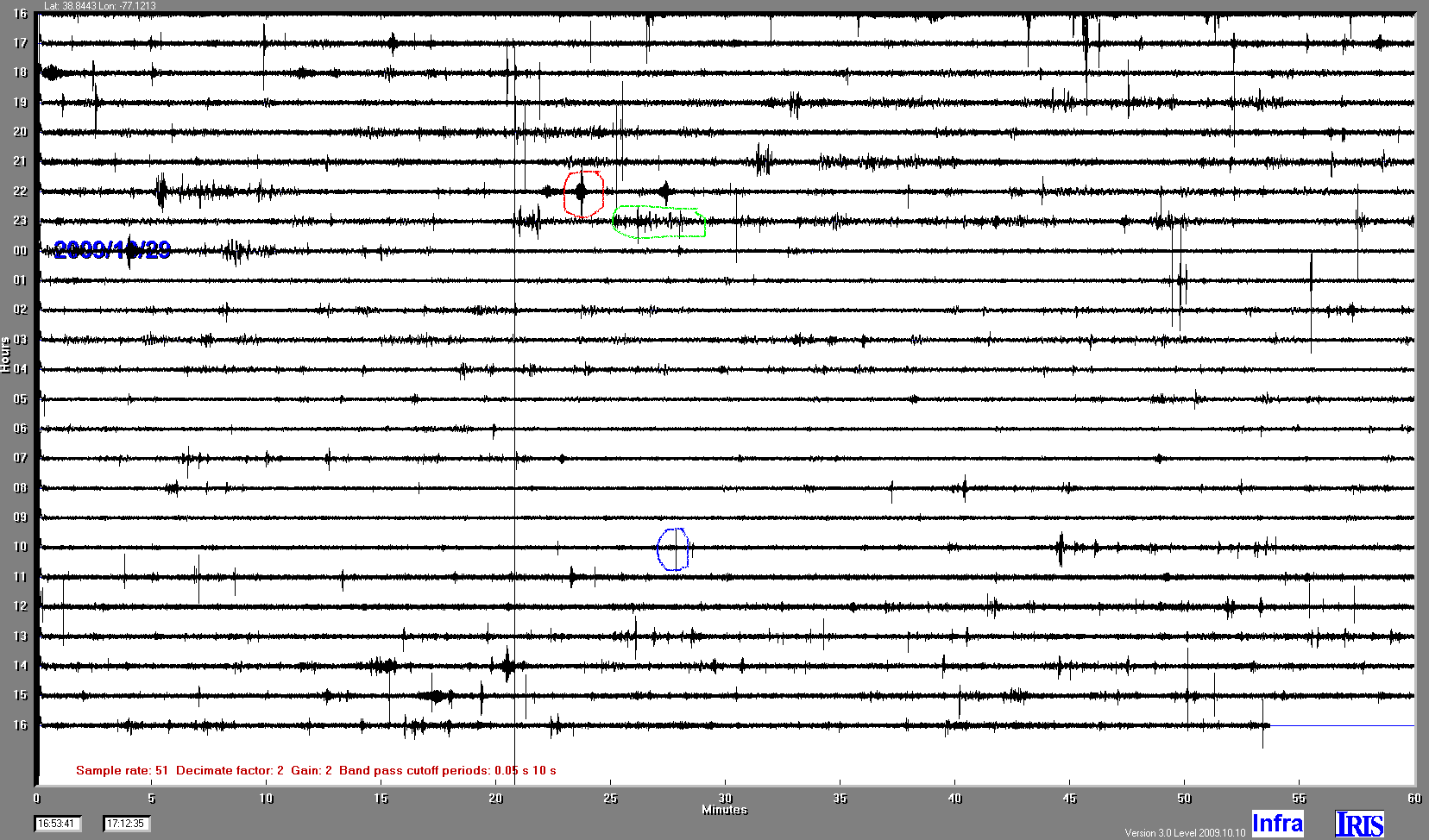The height and width of the screenshot is (840, 1429).
Task: Click hour label 09
Action: 20,517
